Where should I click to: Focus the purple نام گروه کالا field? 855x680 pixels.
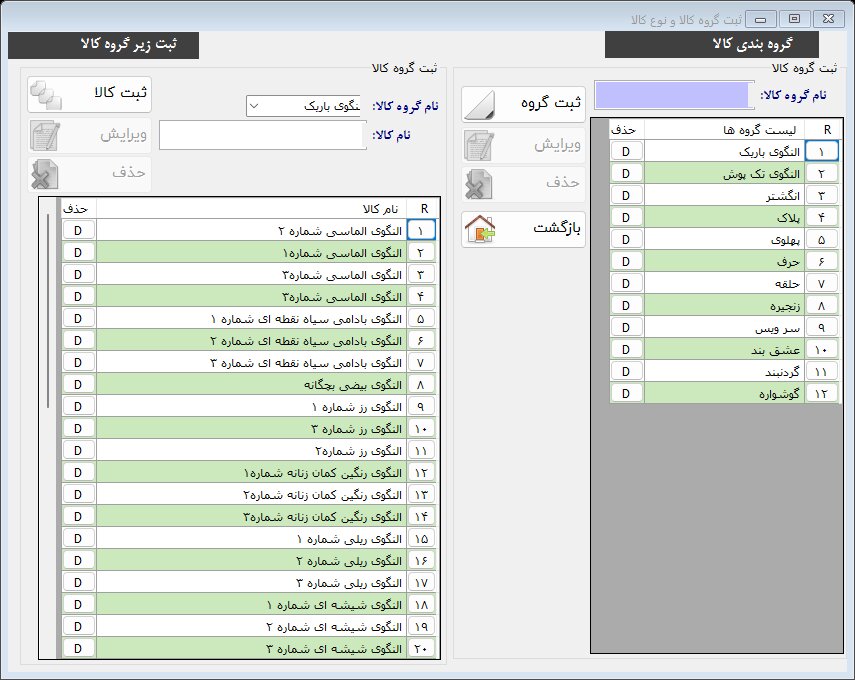pyautogui.click(x=674, y=95)
